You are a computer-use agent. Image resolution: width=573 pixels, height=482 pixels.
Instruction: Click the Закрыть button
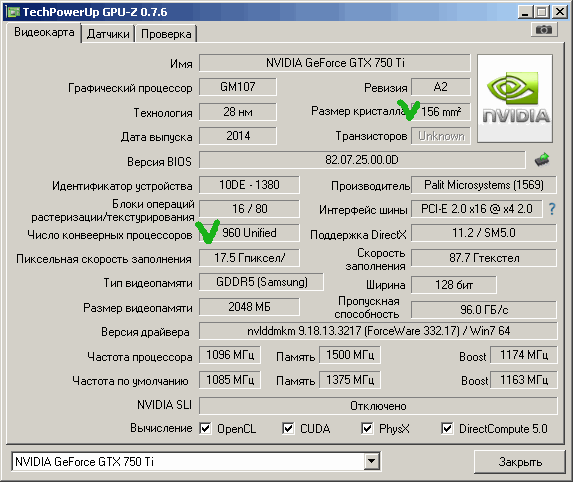pos(520,462)
